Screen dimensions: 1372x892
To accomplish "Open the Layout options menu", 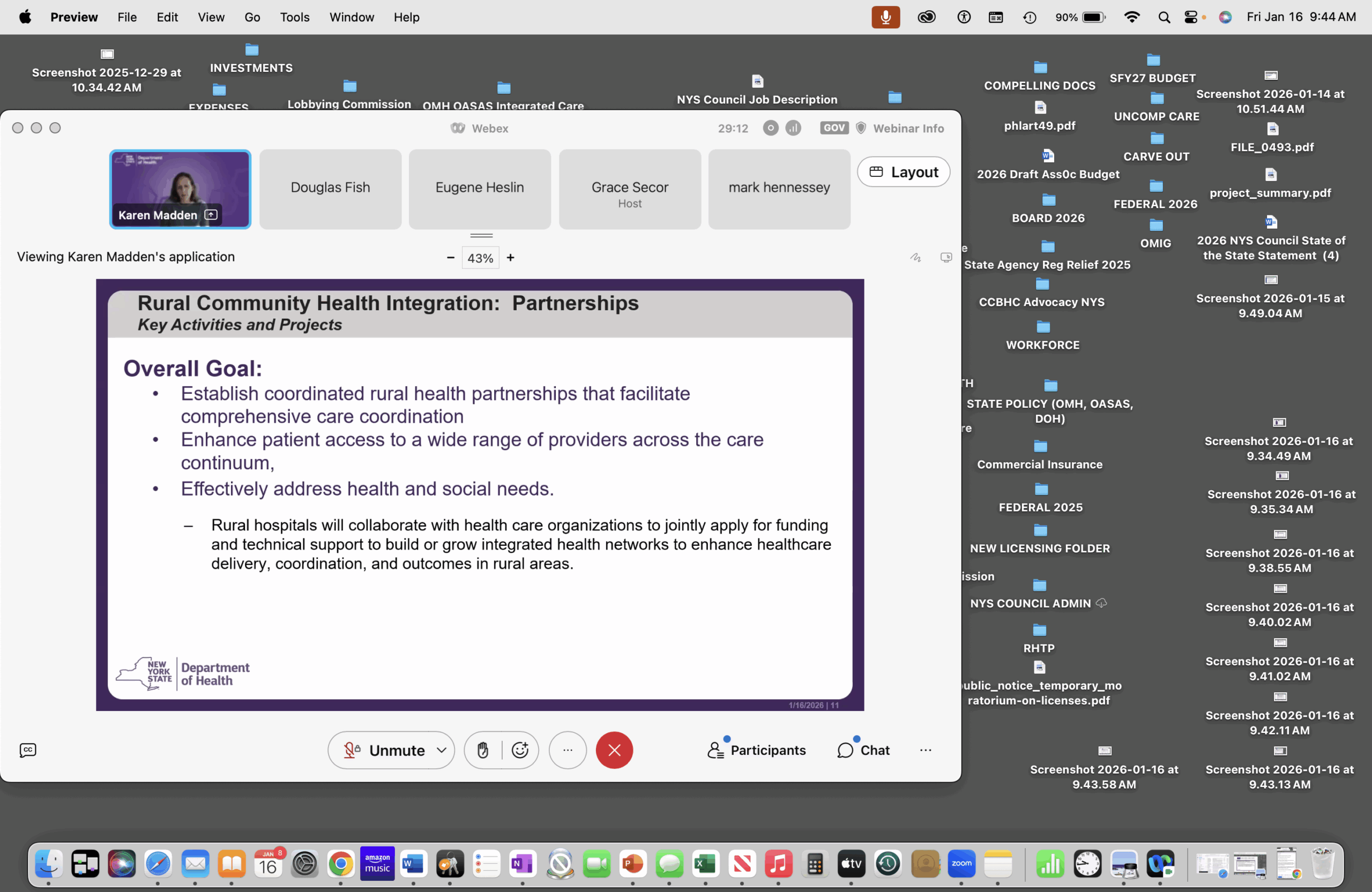I will pos(904,172).
